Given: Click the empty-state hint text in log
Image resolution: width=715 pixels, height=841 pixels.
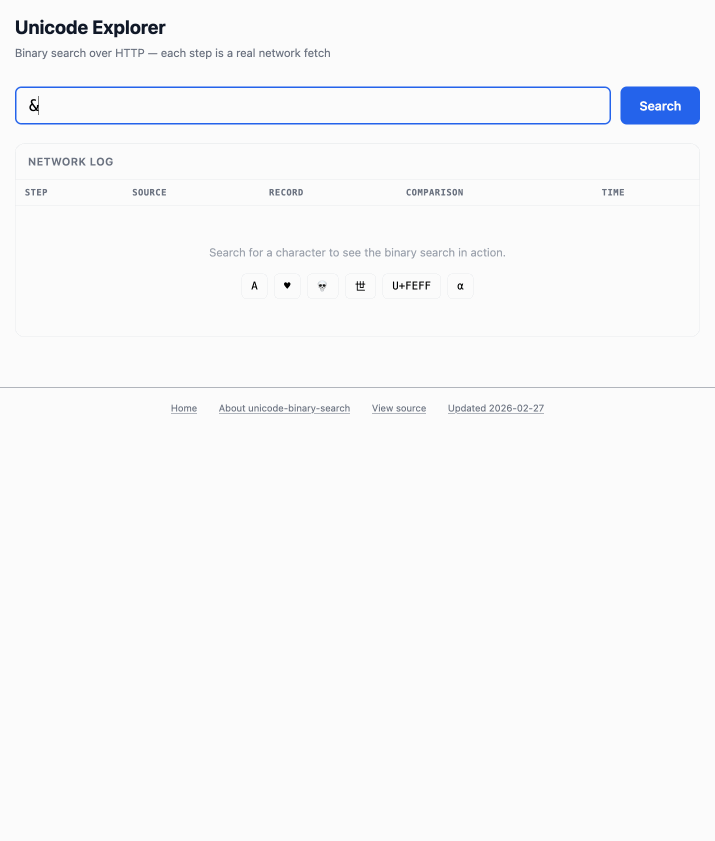Looking at the screenshot, I should click(x=357, y=253).
